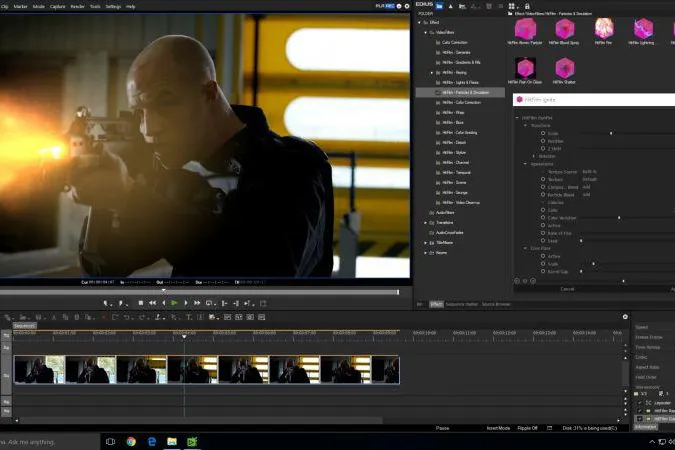Open File Explorer from the taskbar

pos(172,442)
